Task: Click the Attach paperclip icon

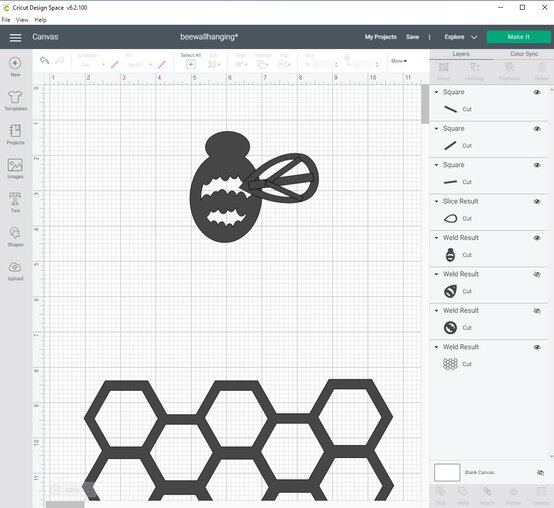Action: 487,491
